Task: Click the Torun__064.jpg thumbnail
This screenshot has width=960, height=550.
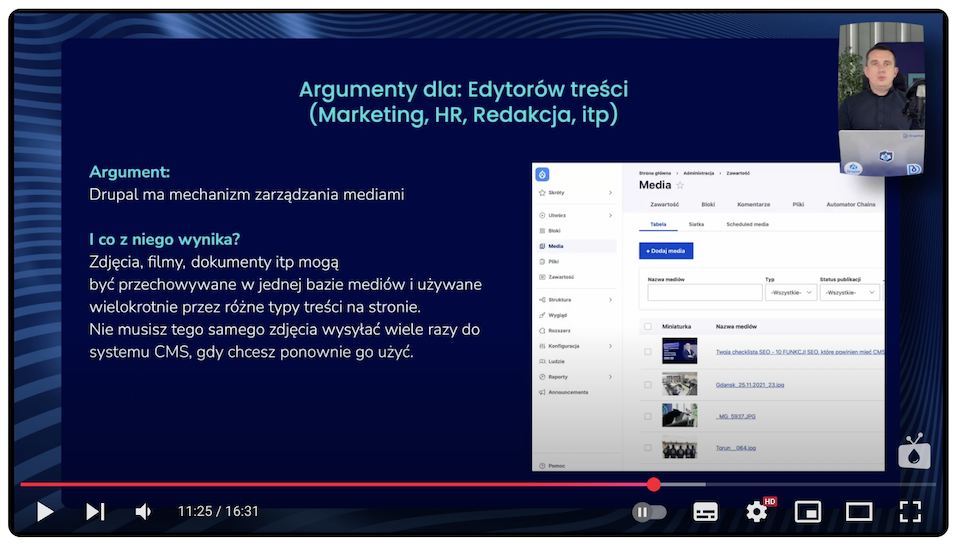Action: pos(680,448)
